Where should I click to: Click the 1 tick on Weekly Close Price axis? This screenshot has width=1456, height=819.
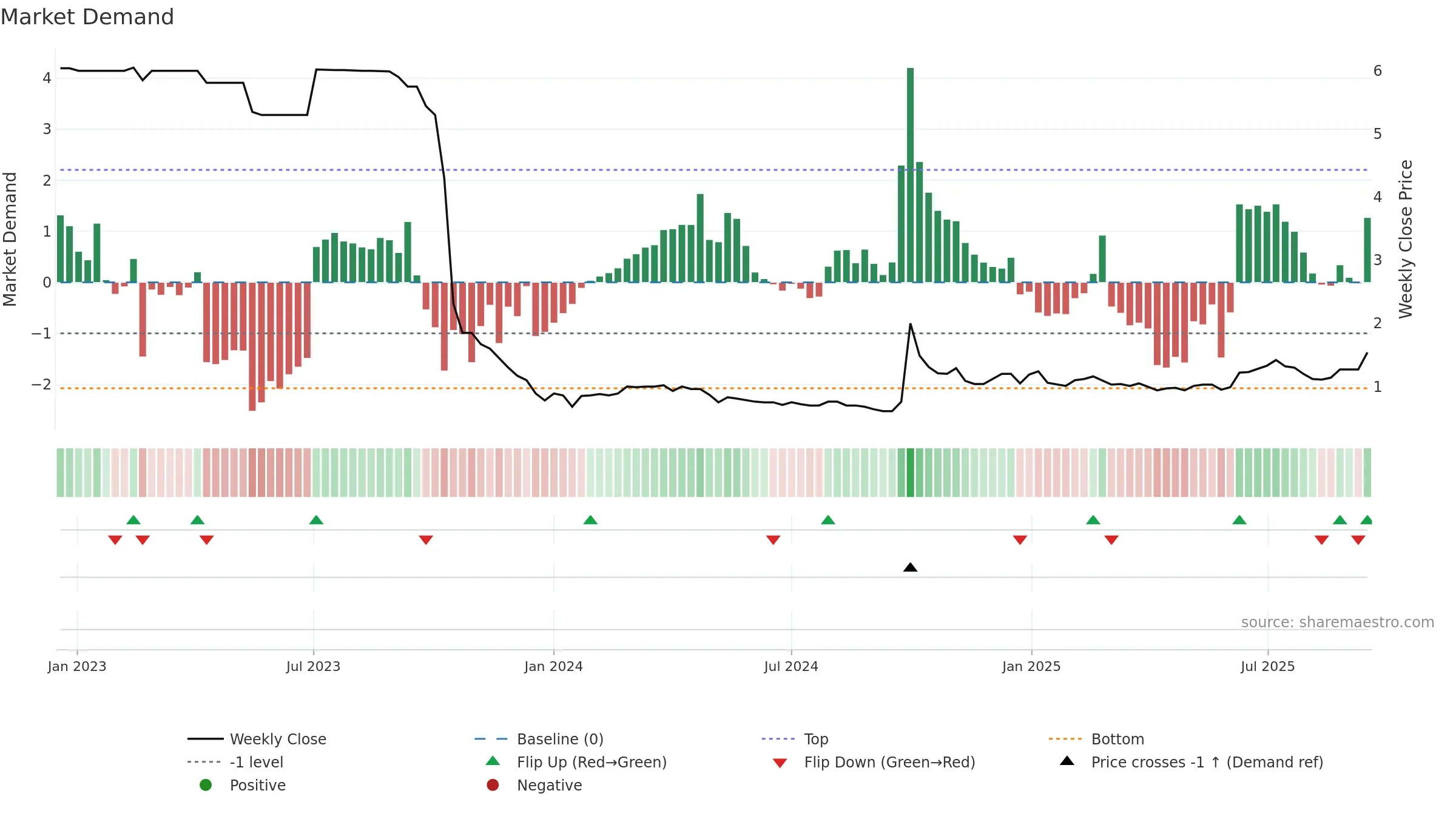1378,386
